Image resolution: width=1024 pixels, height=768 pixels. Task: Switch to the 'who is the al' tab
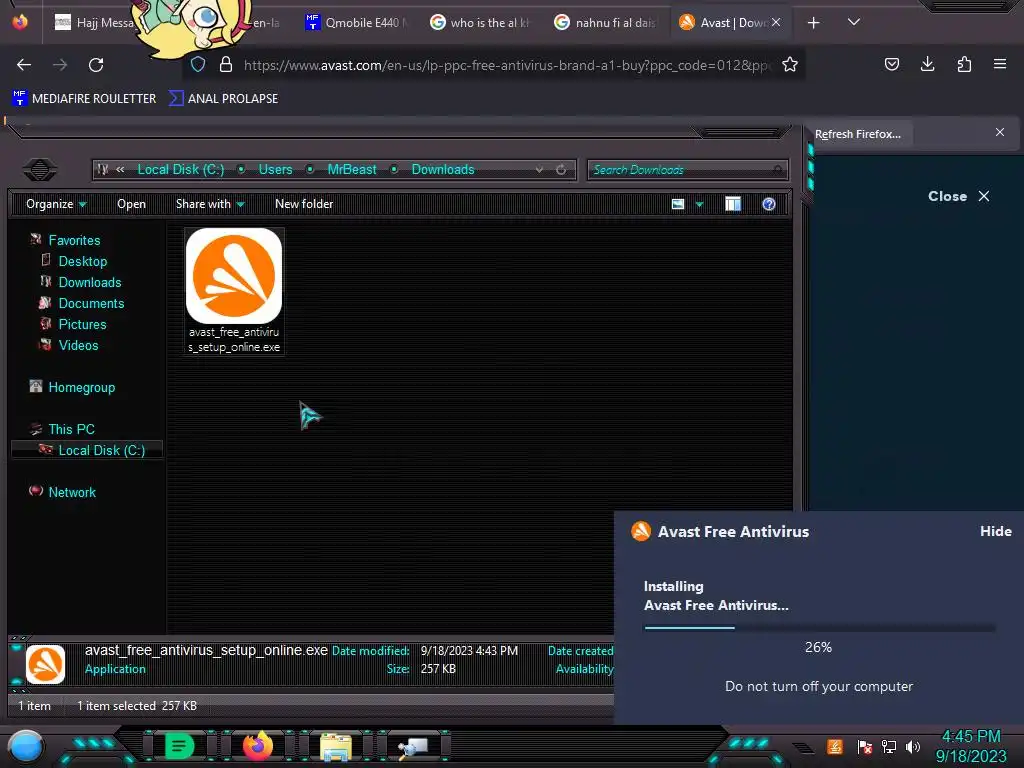[481, 23]
